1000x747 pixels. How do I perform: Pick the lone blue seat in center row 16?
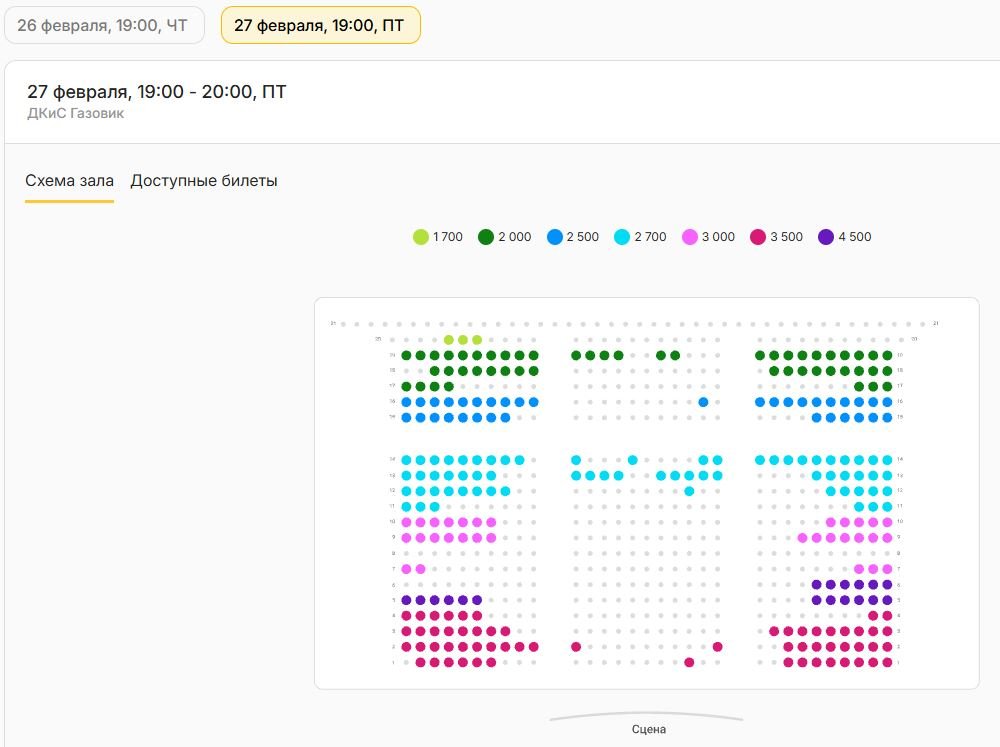[x=703, y=402]
